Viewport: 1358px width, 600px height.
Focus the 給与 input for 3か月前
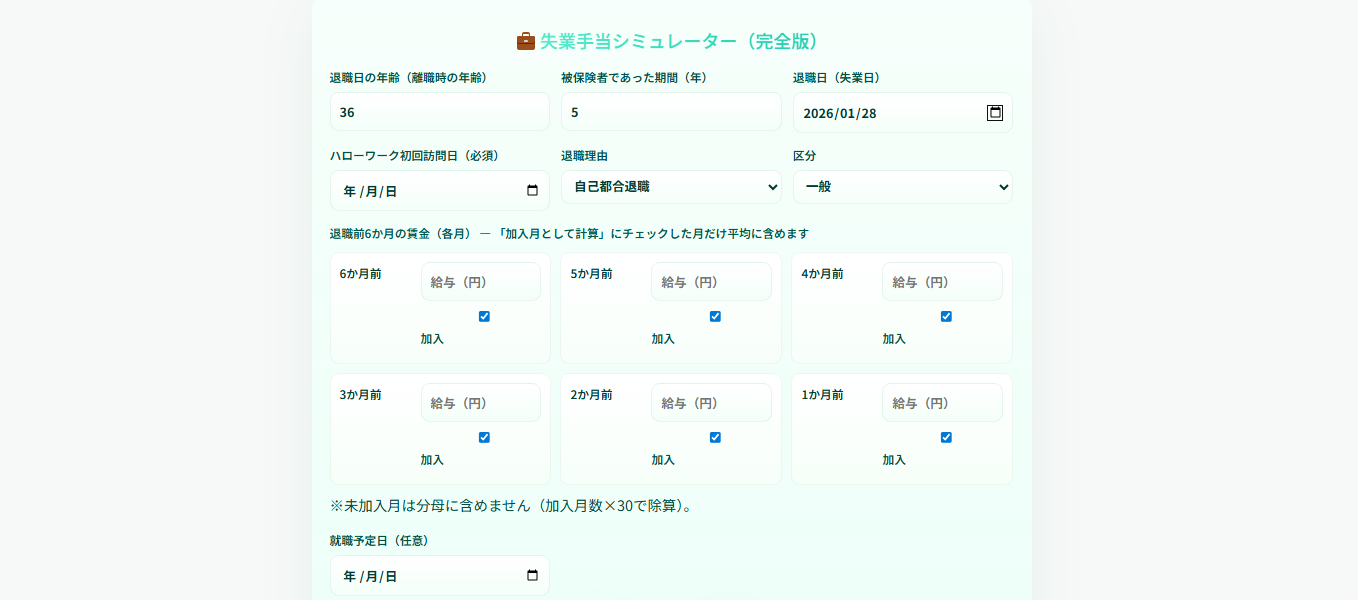click(481, 402)
